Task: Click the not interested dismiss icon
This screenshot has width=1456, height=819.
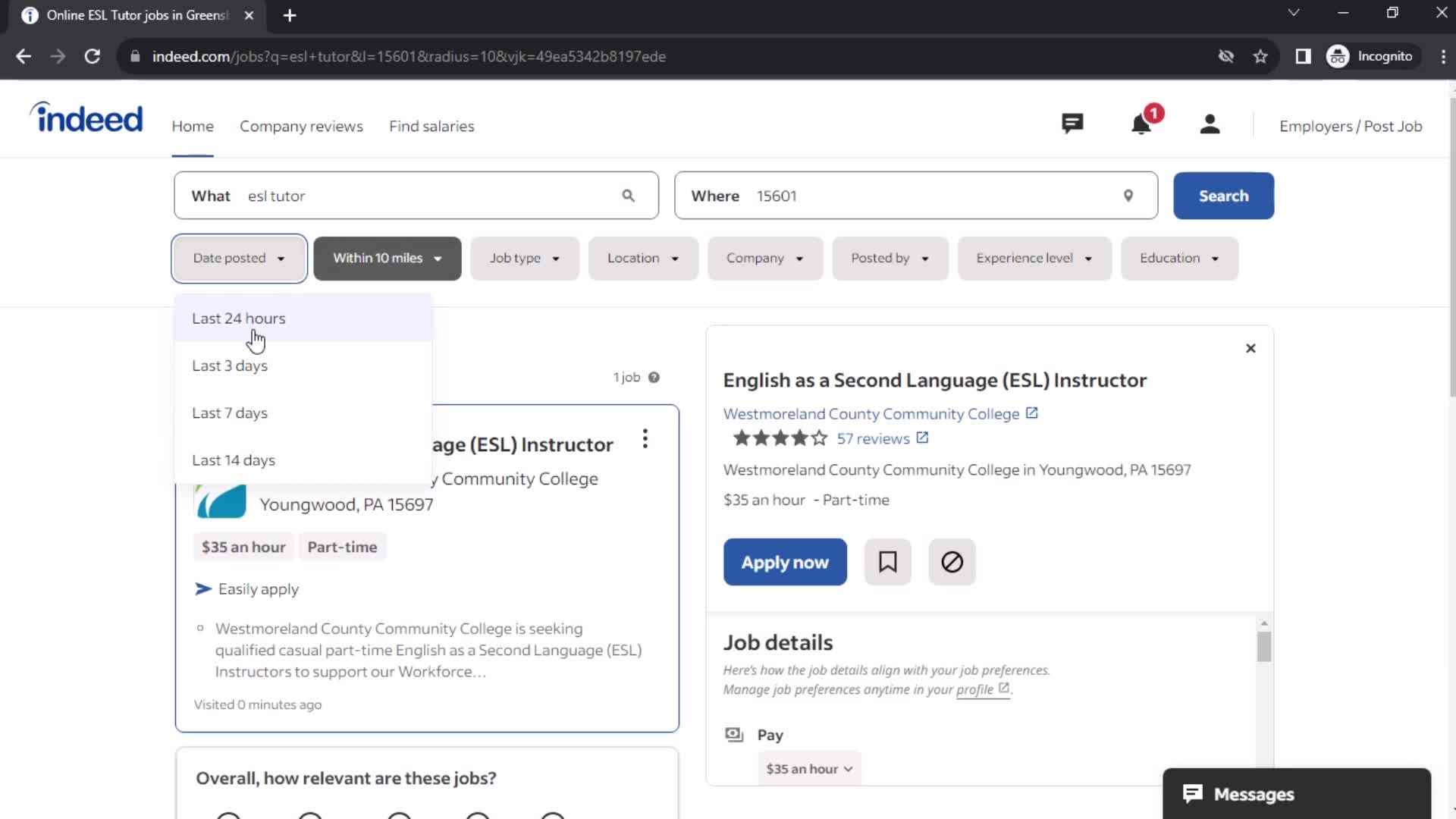Action: (x=952, y=562)
